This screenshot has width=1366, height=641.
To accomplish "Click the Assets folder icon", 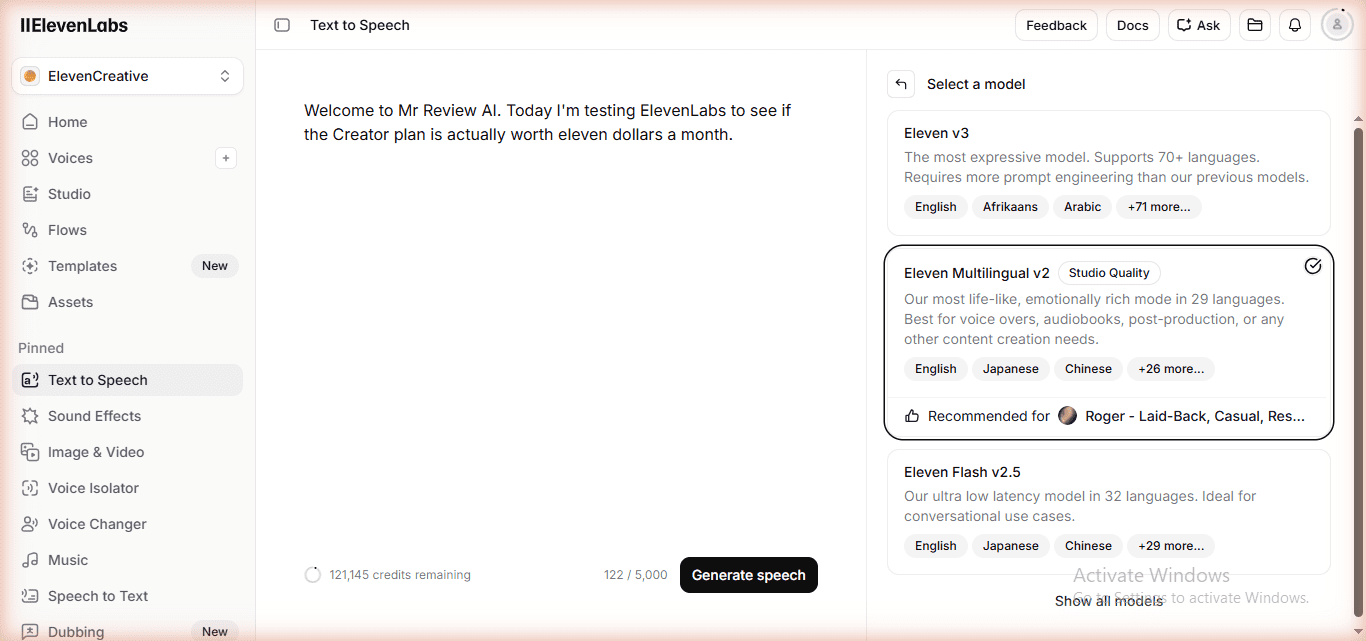I will (30, 302).
